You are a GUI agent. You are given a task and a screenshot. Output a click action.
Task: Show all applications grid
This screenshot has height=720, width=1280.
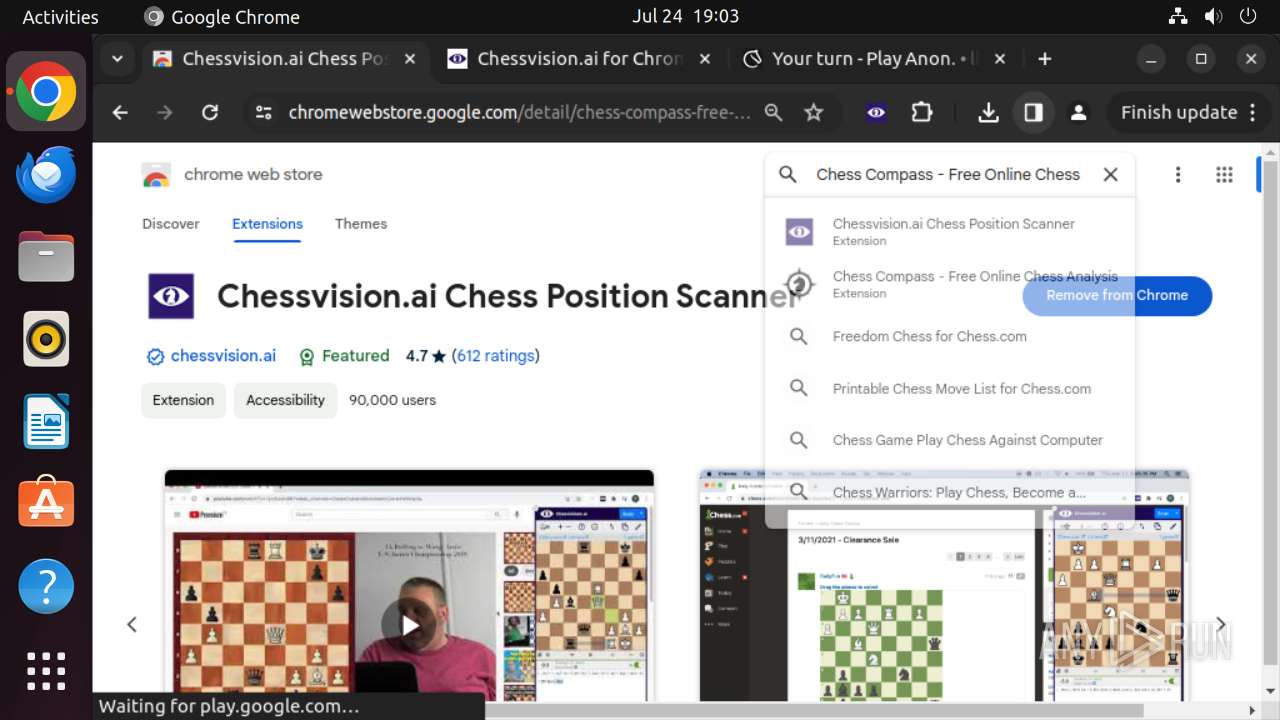tap(46, 669)
